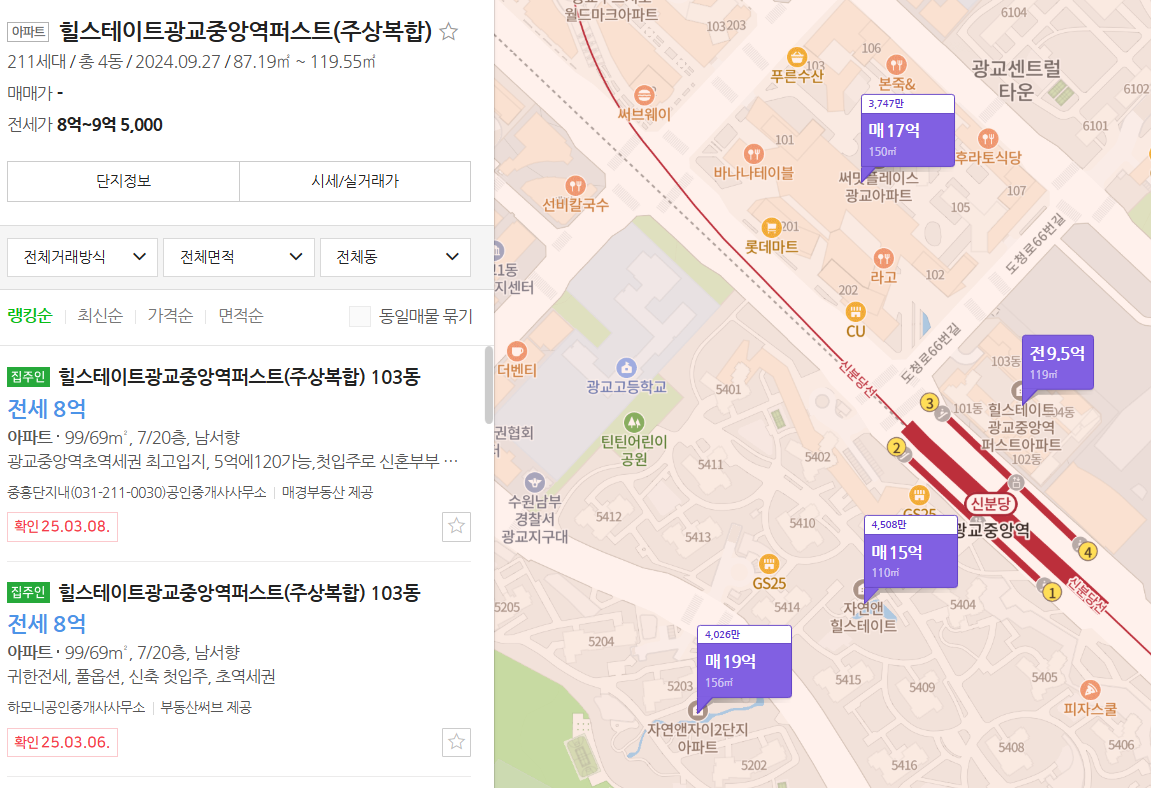
Task: Click 중흥단지내 agency name text
Action: (x=137, y=492)
